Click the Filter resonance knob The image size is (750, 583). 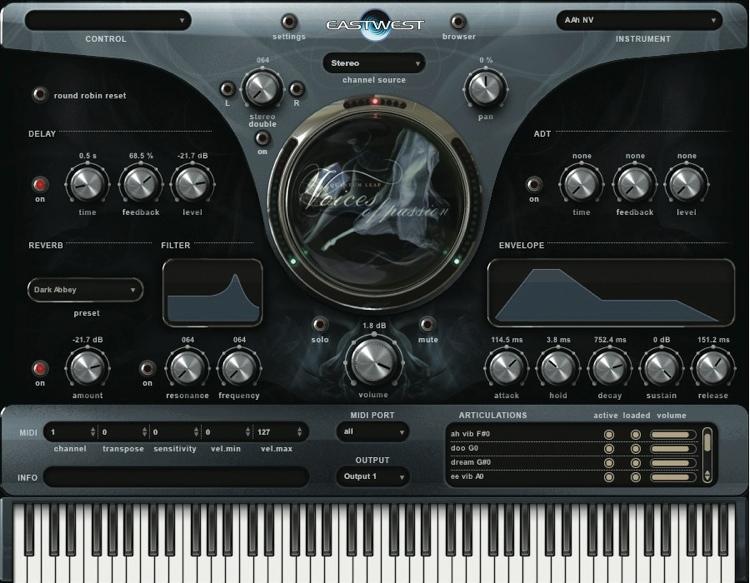pos(187,368)
